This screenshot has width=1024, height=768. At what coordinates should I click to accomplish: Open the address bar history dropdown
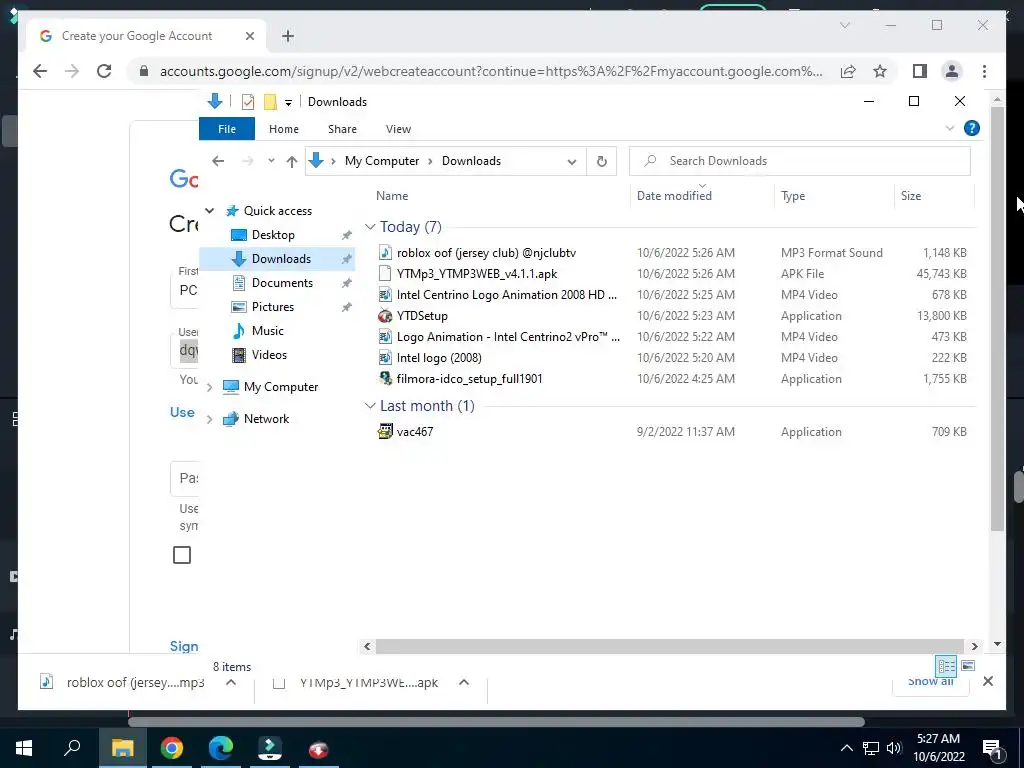[x=571, y=161]
